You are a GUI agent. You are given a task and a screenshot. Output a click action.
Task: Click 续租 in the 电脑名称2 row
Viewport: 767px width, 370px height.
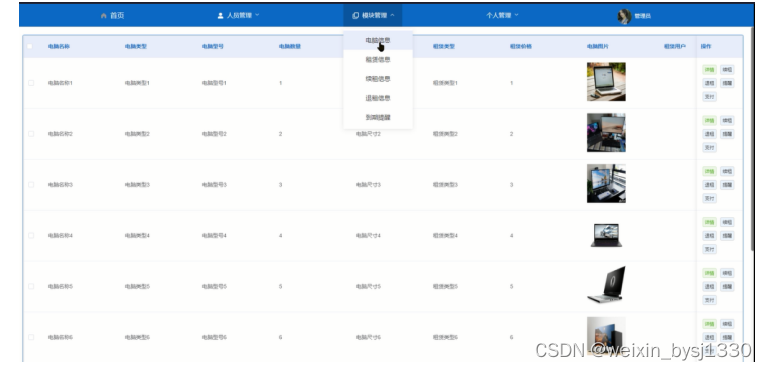[727, 120]
